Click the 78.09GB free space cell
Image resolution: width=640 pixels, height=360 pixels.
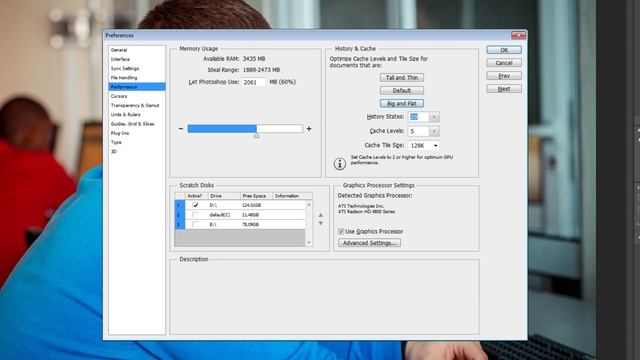[x=250, y=224]
